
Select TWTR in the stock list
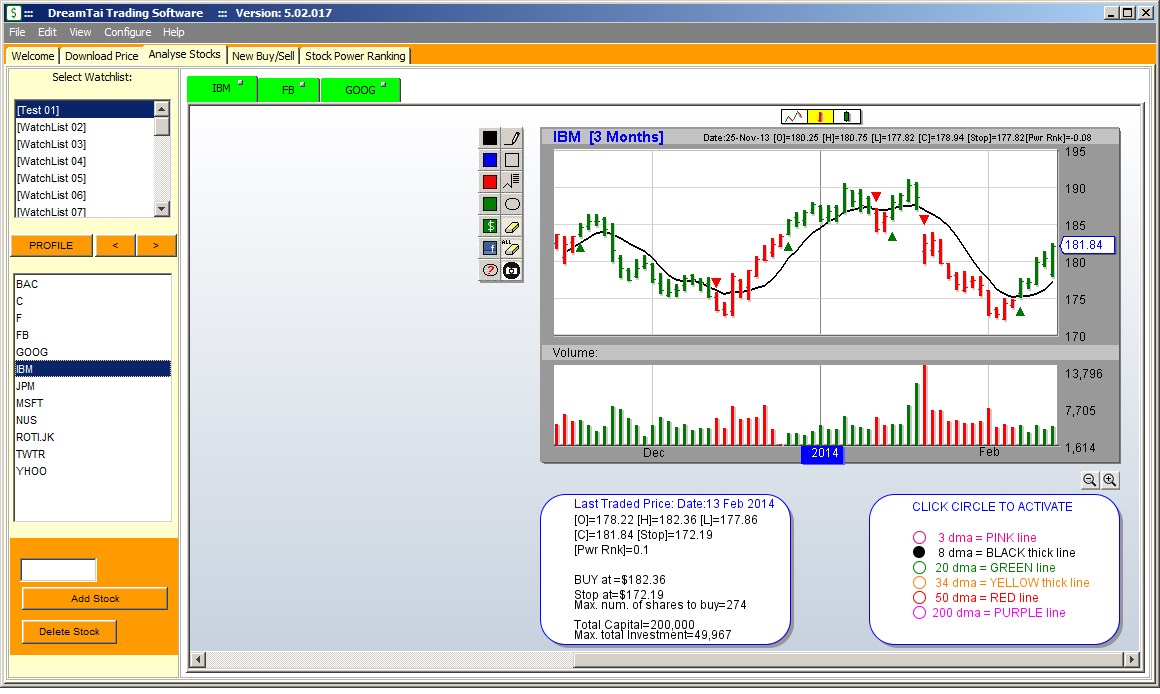[92, 454]
